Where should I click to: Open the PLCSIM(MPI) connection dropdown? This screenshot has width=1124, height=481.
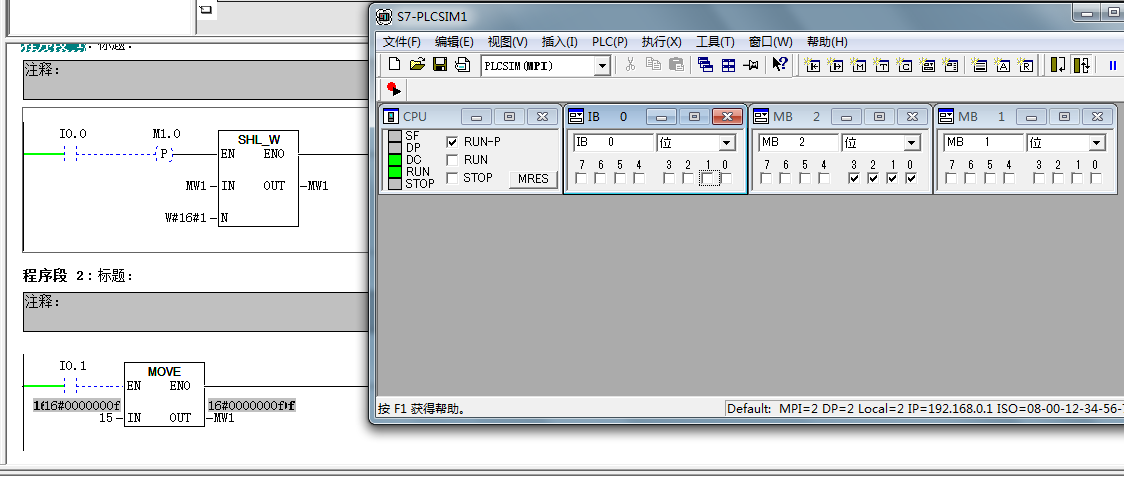[x=602, y=65]
